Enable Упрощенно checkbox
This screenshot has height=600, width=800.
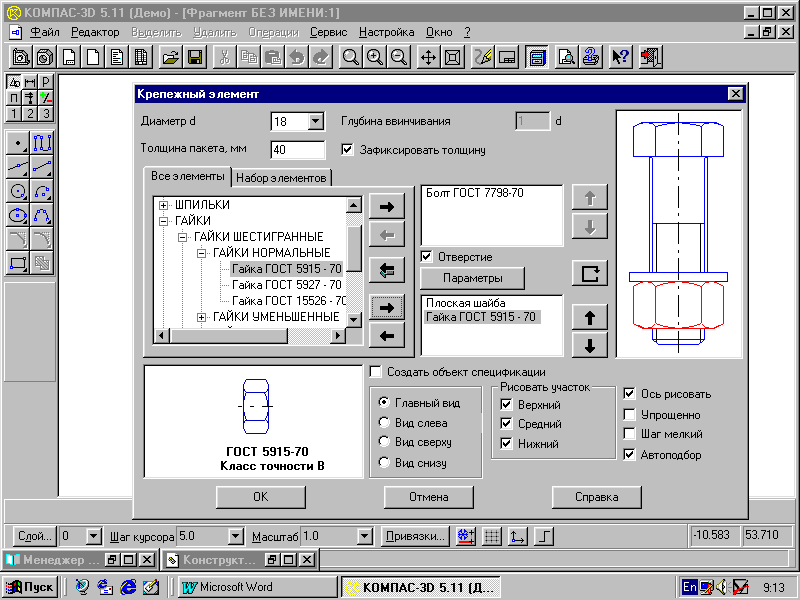coord(630,414)
